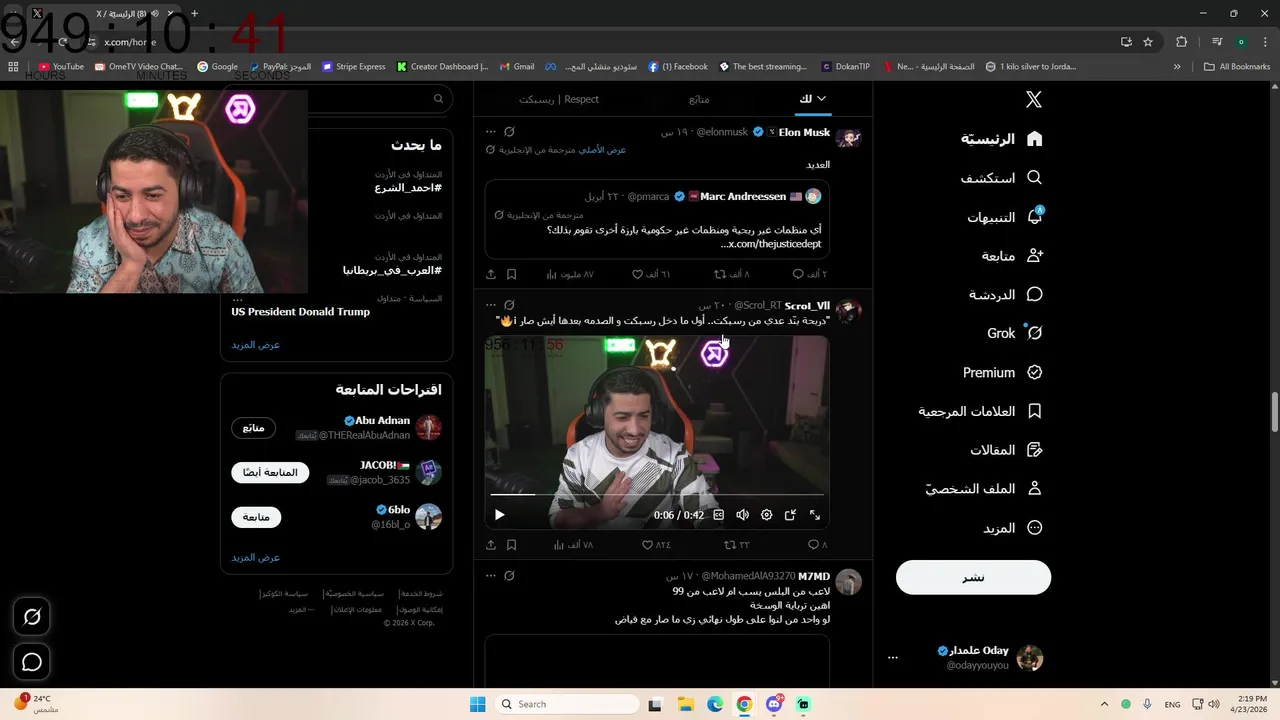Switch to متابع Following tab
The height and width of the screenshot is (720, 1280).
700,99
